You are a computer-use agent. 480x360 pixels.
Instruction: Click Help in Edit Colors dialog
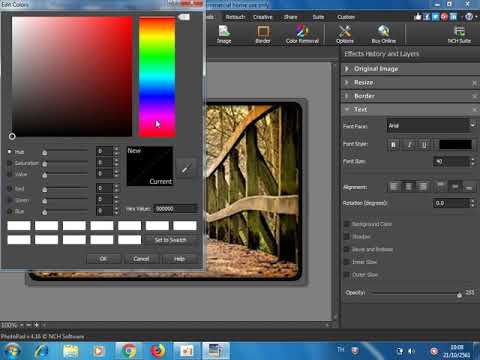tap(179, 259)
